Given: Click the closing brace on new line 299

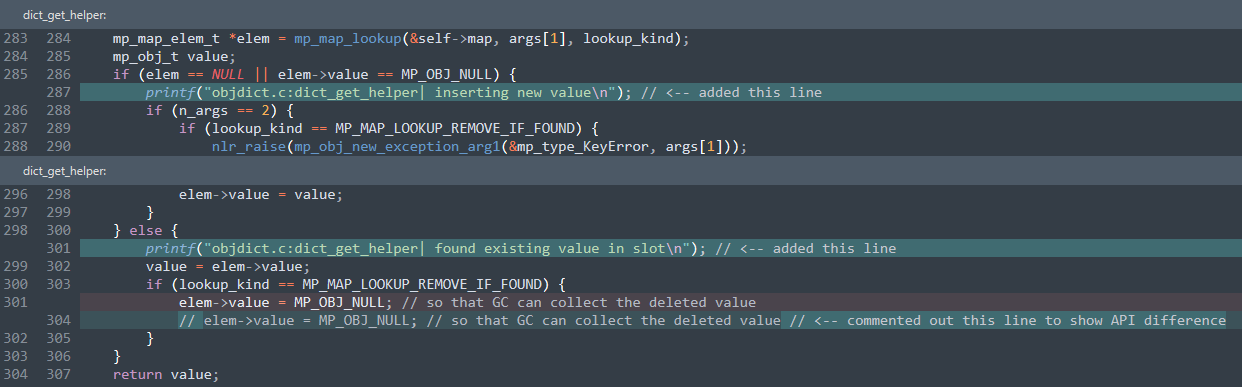Looking at the screenshot, I should point(150,213).
